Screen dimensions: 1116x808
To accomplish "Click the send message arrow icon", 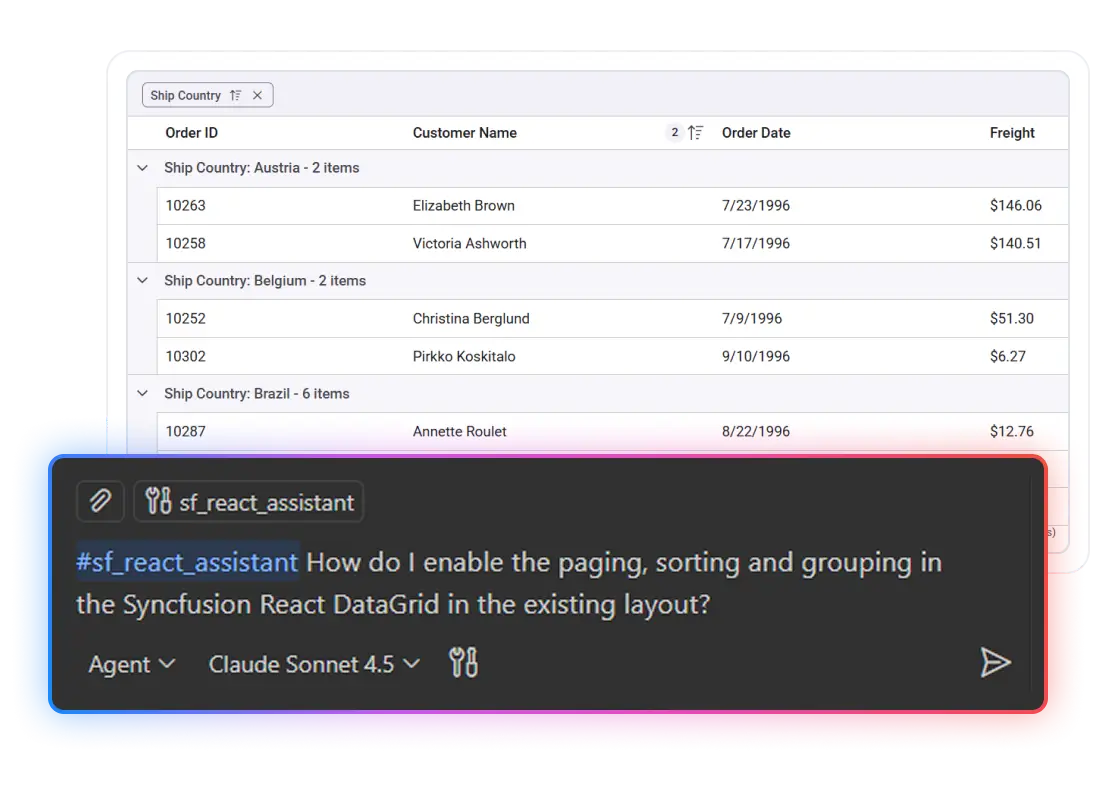I will (995, 662).
